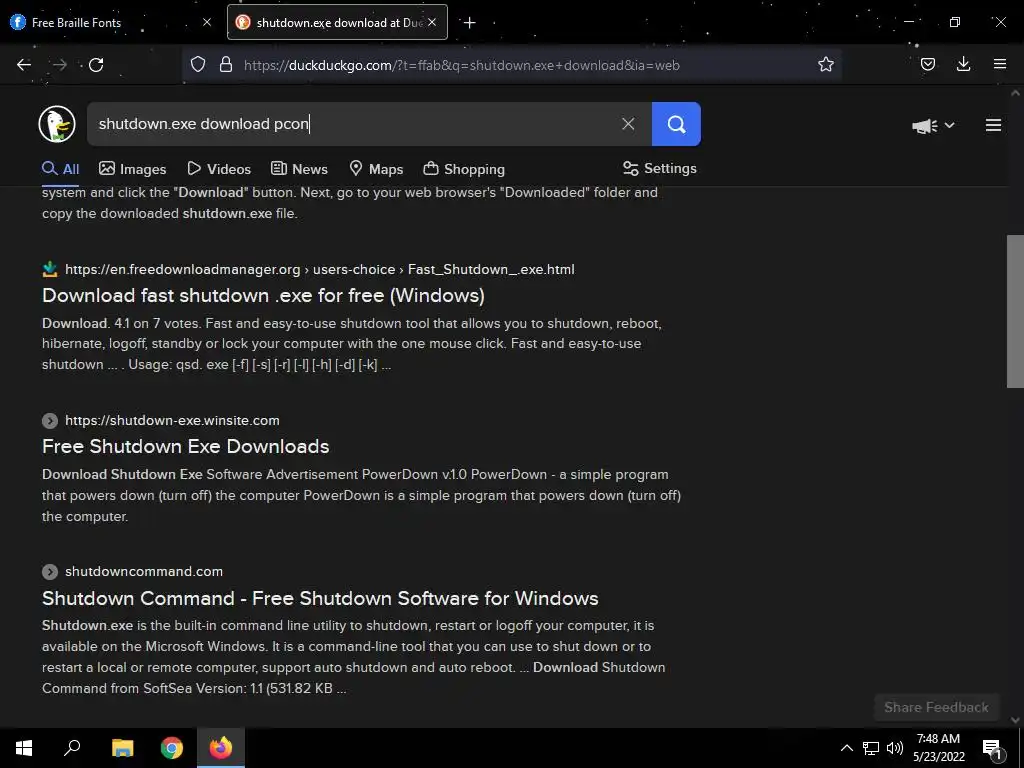This screenshot has height=768, width=1024.
Task: Click the Share Feedback button
Action: [x=936, y=707]
